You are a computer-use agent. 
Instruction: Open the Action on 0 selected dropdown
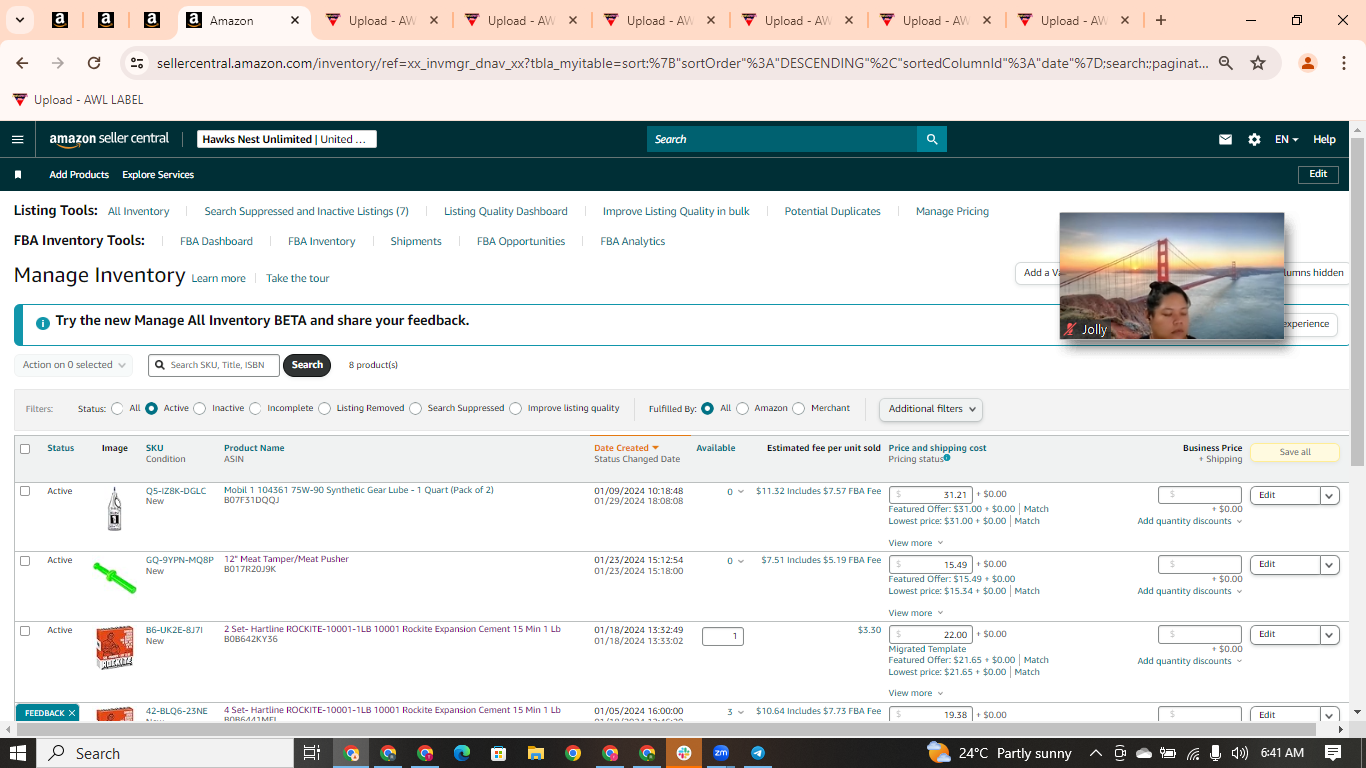pyautogui.click(x=74, y=365)
